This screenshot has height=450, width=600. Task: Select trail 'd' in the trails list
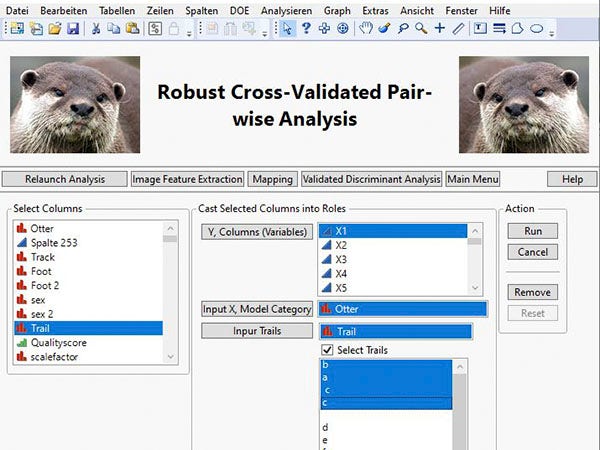pyautogui.click(x=325, y=427)
